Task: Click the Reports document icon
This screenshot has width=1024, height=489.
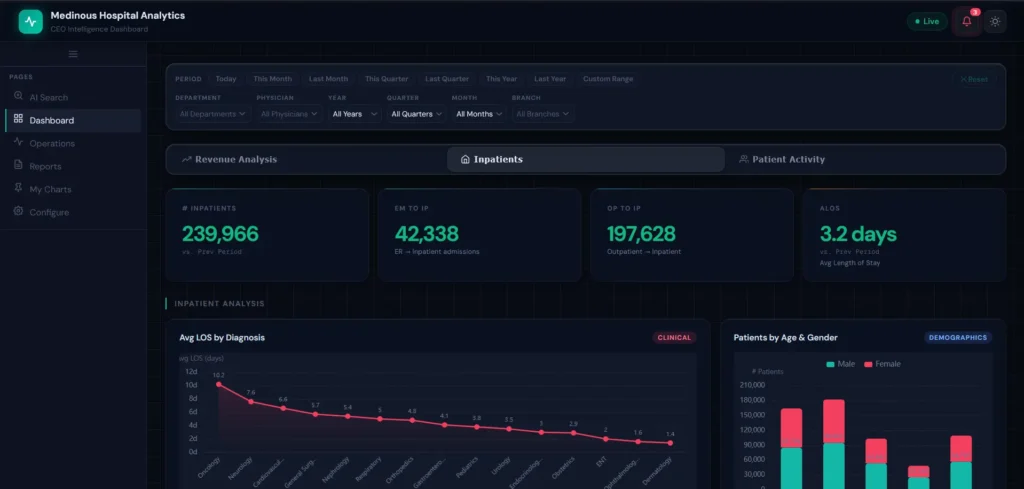Action: (x=18, y=165)
